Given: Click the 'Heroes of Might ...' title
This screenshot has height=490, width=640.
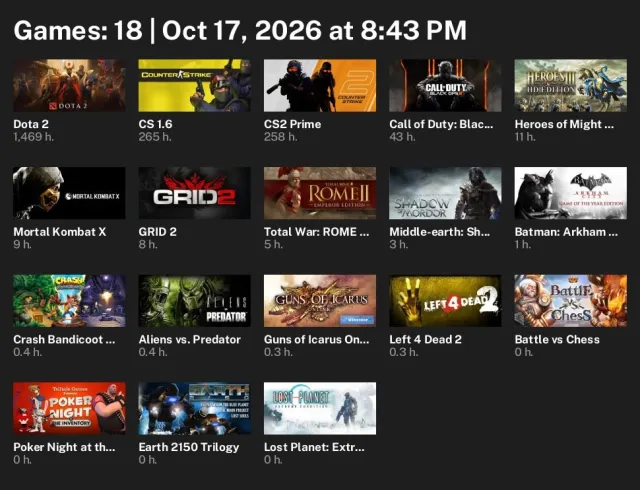Looking at the screenshot, I should coord(564,124).
